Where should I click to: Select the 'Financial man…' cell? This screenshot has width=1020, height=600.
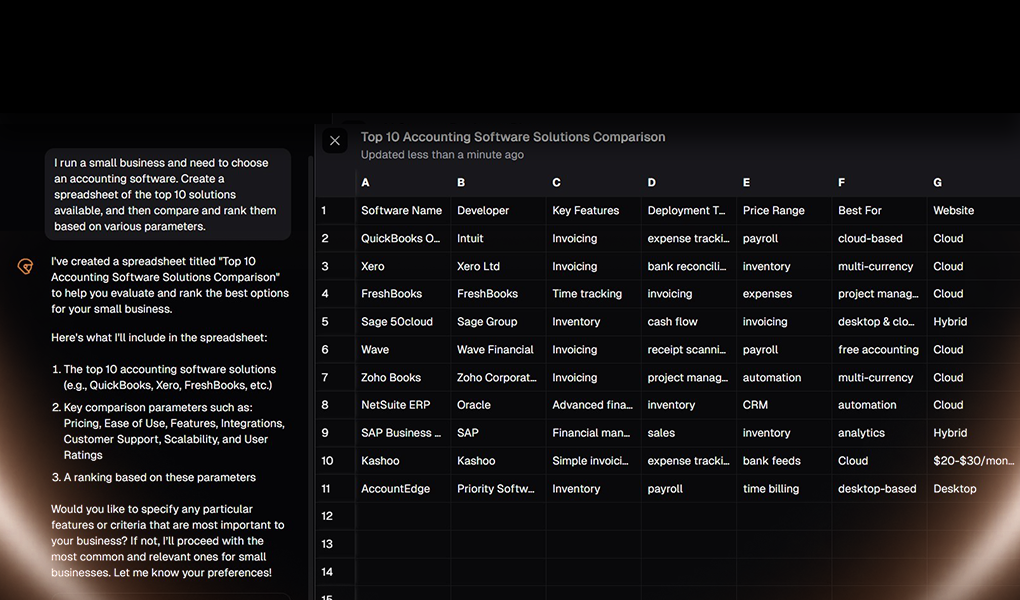[594, 433]
